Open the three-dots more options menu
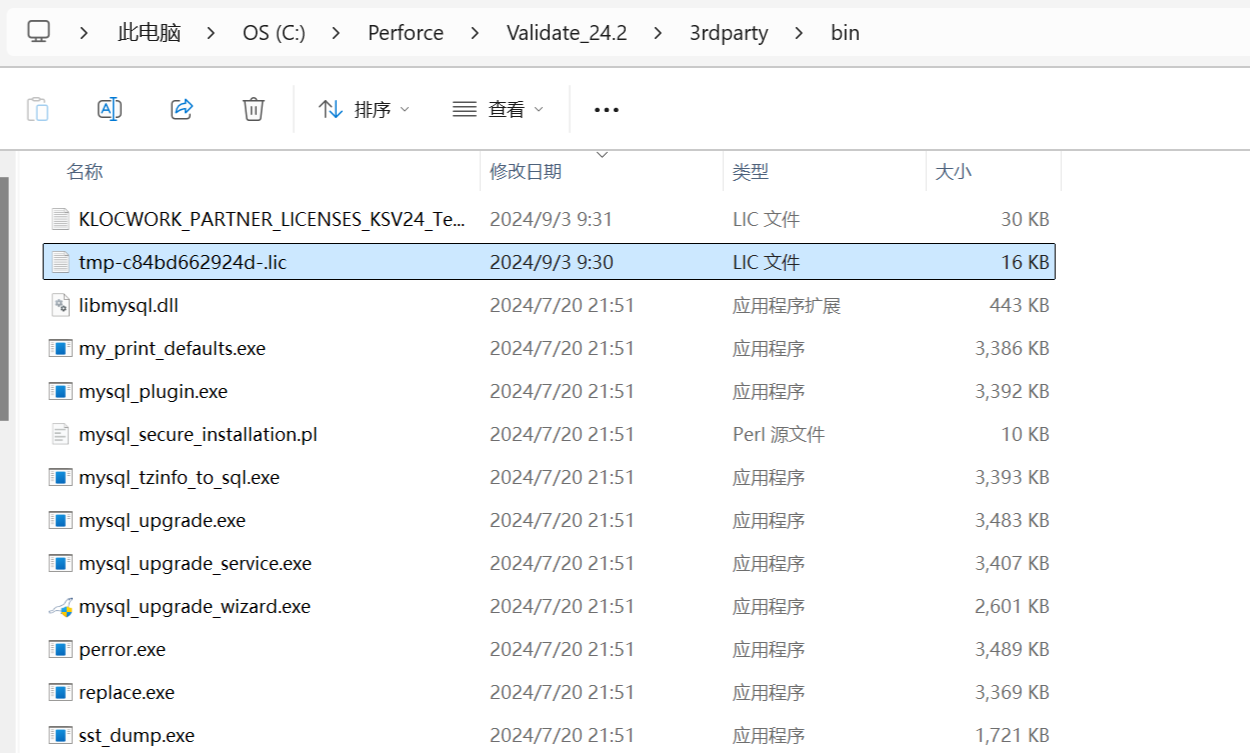Viewport: 1250px width, 753px height. pos(606,110)
